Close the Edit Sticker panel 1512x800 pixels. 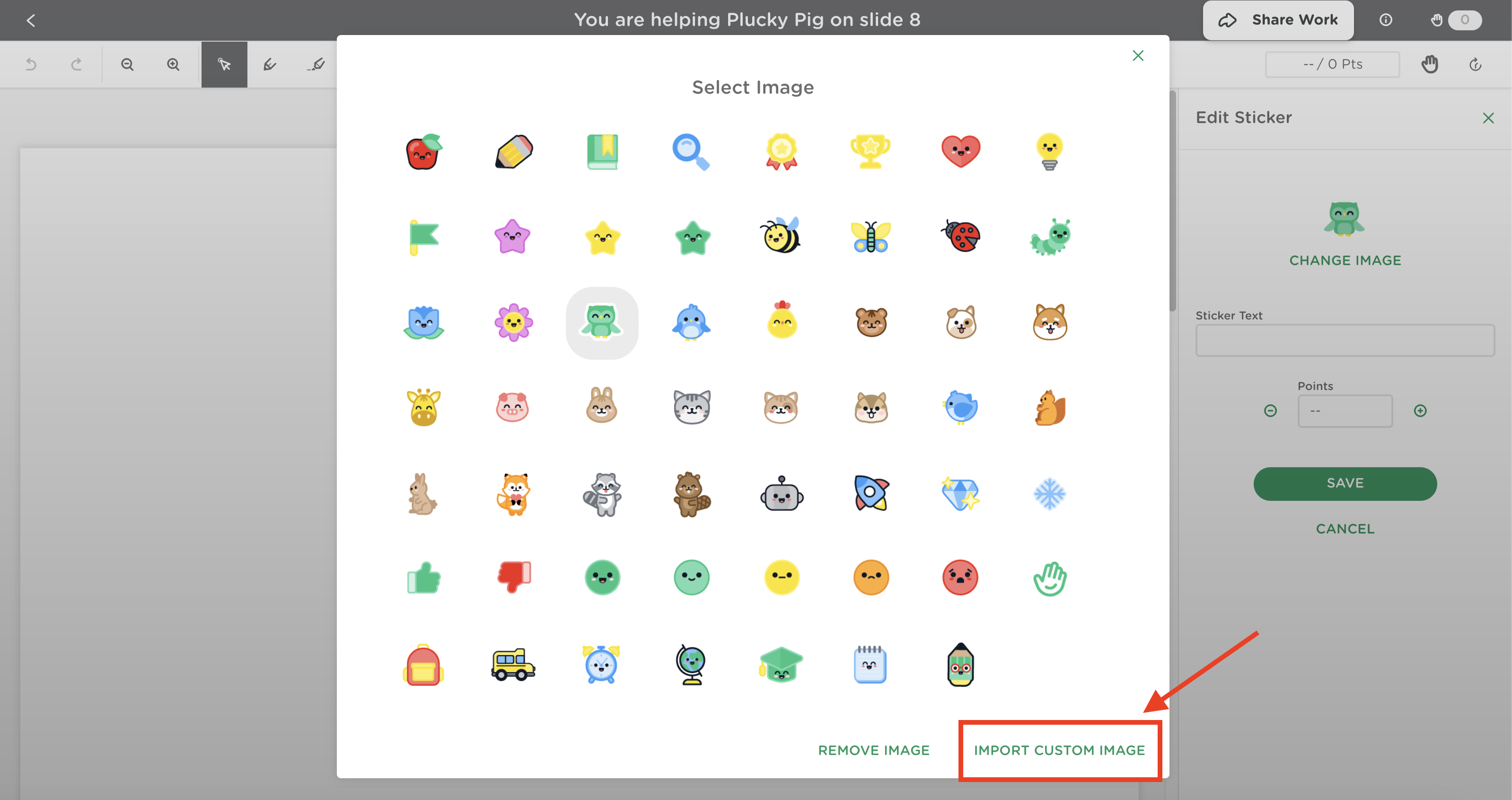1488,118
